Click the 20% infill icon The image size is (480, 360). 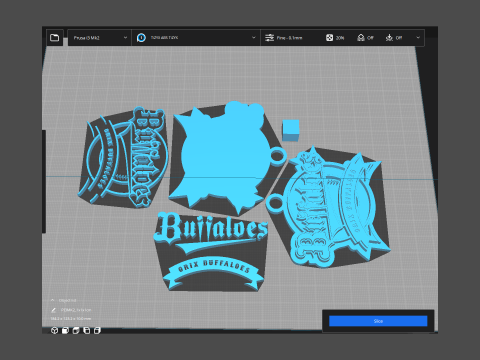329,38
